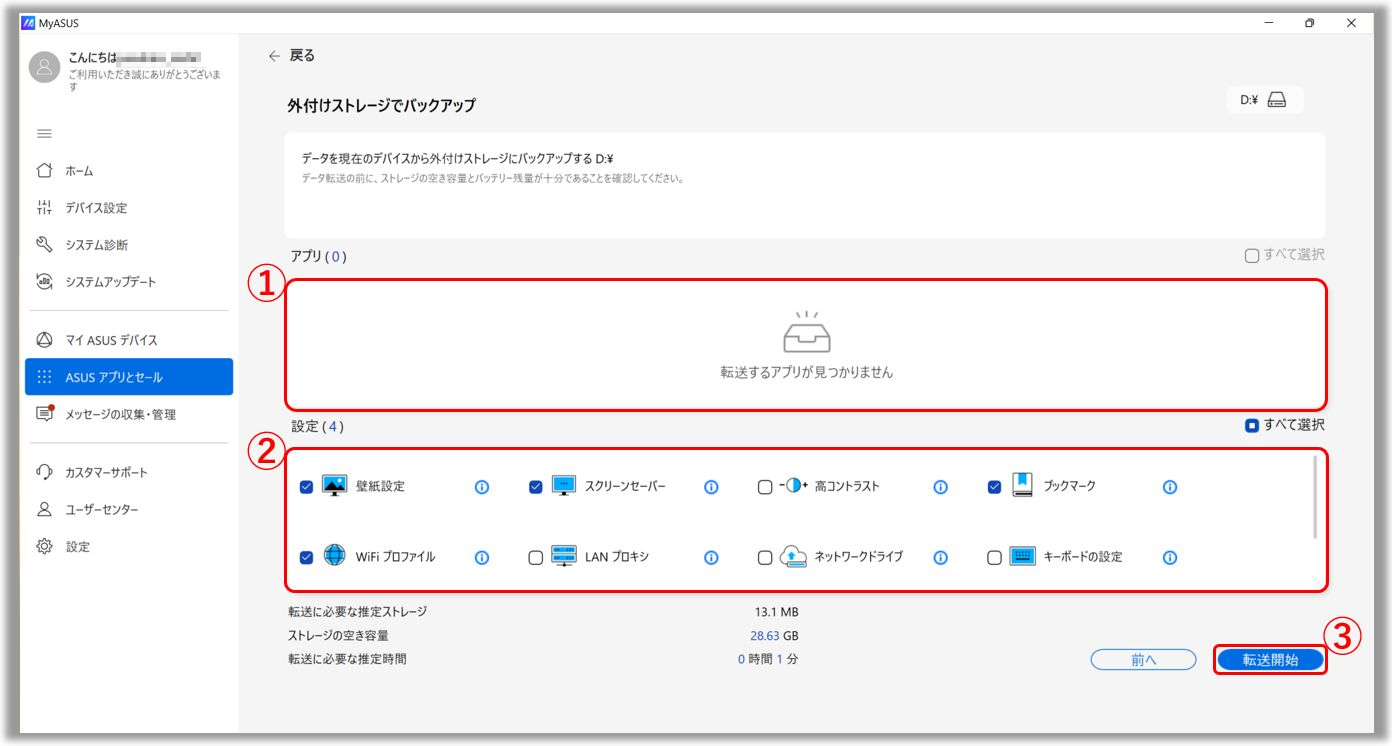
Task: Click the 戻る back arrow
Action: [274, 56]
